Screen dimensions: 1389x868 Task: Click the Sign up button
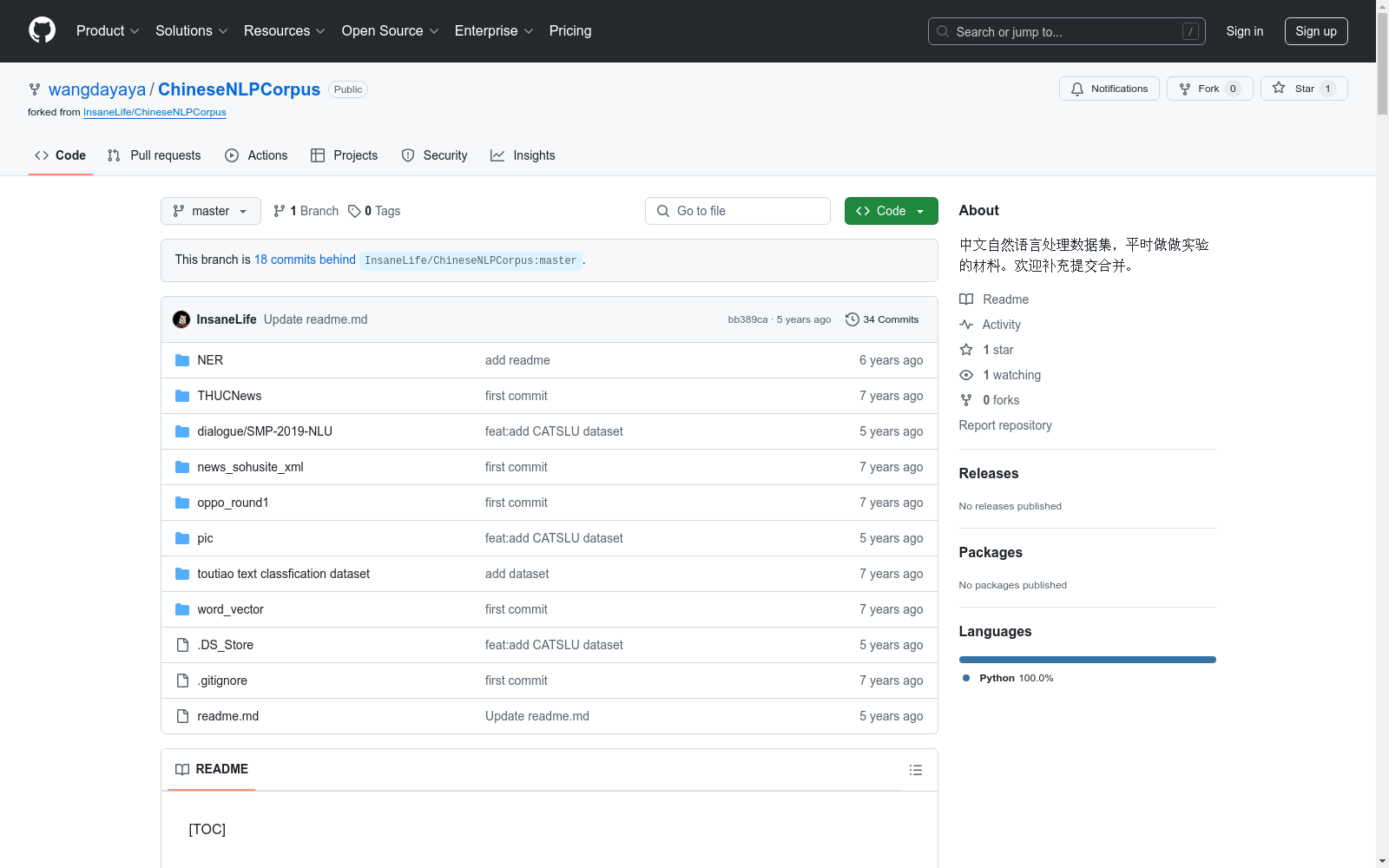[x=1316, y=31]
